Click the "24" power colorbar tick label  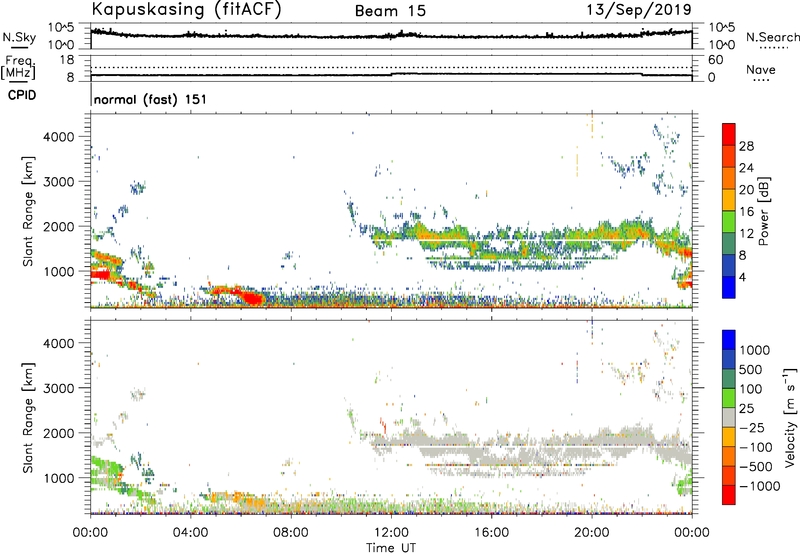pos(746,168)
